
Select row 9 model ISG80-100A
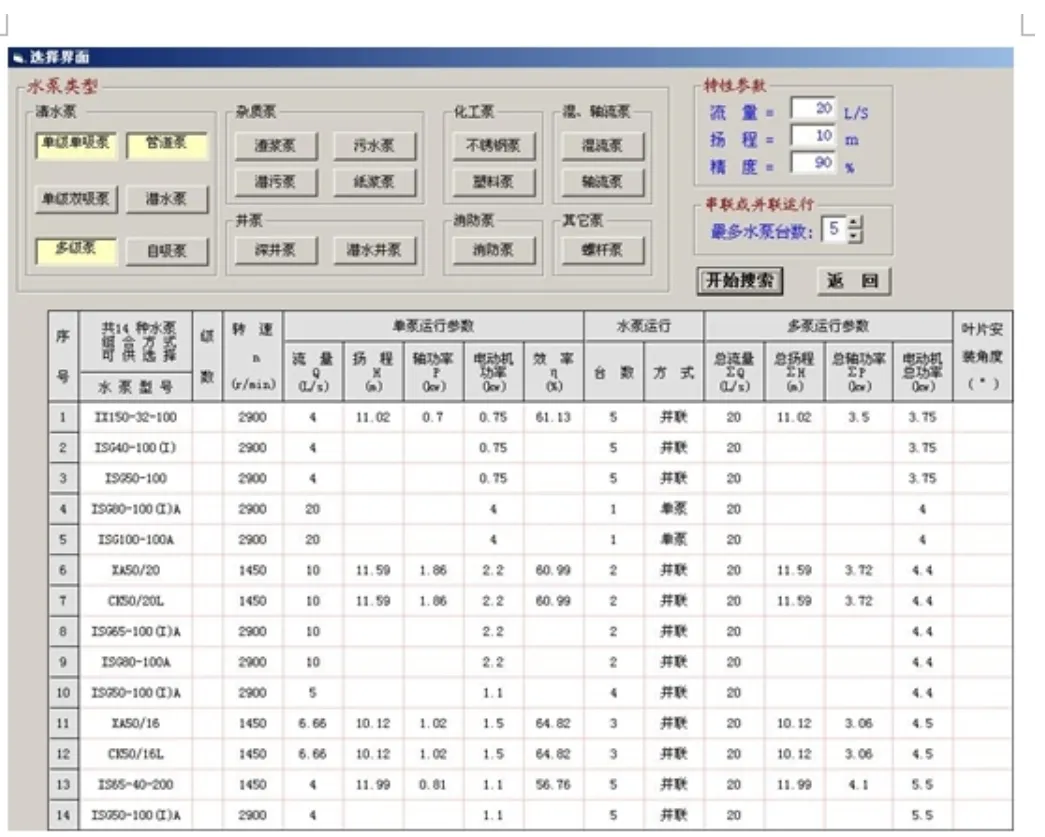point(136,662)
